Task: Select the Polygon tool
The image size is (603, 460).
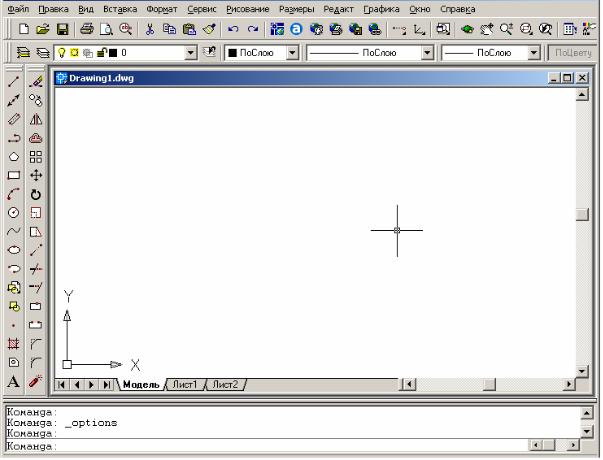Action: tap(14, 157)
